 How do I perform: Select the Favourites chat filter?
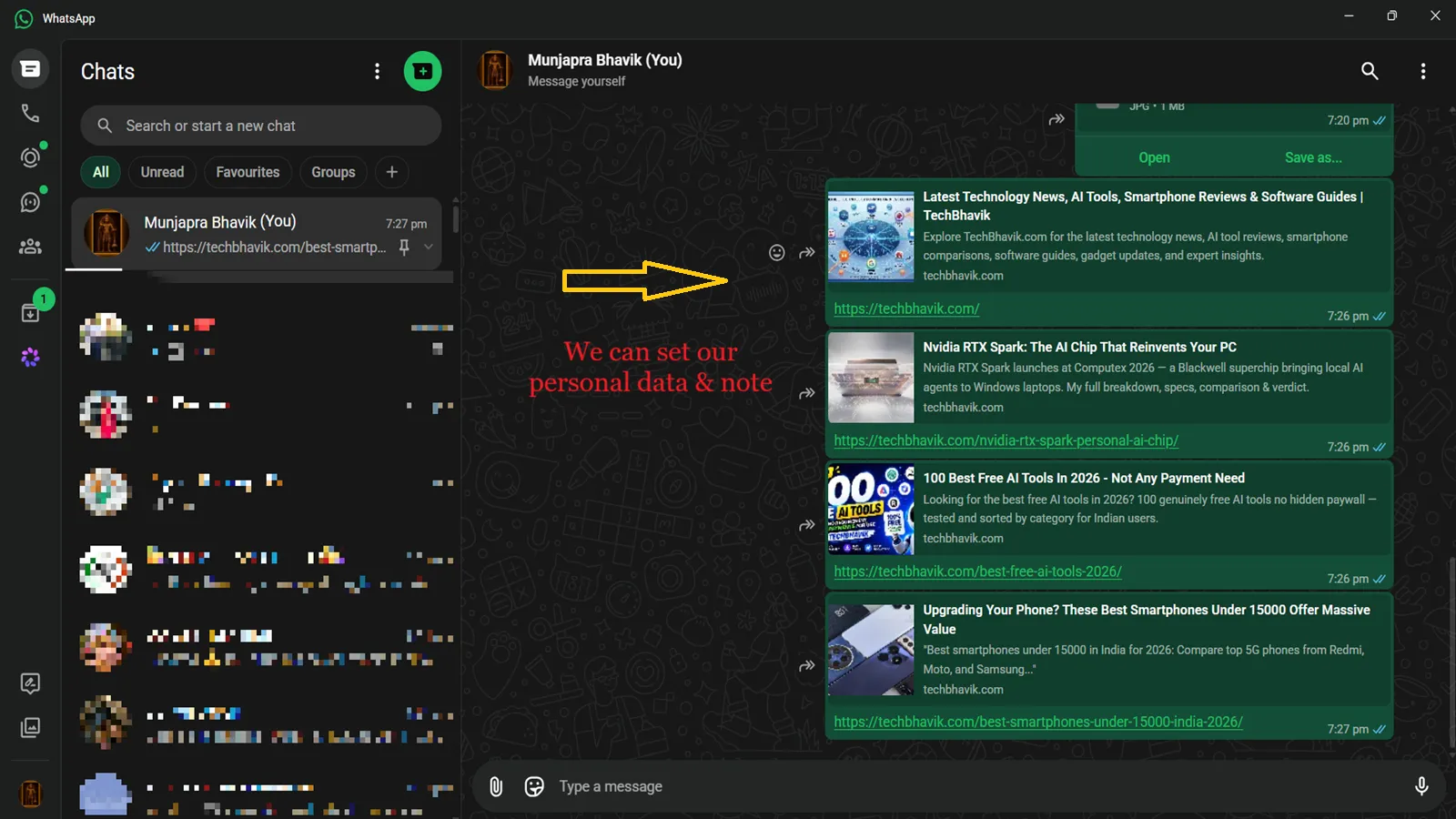(248, 172)
